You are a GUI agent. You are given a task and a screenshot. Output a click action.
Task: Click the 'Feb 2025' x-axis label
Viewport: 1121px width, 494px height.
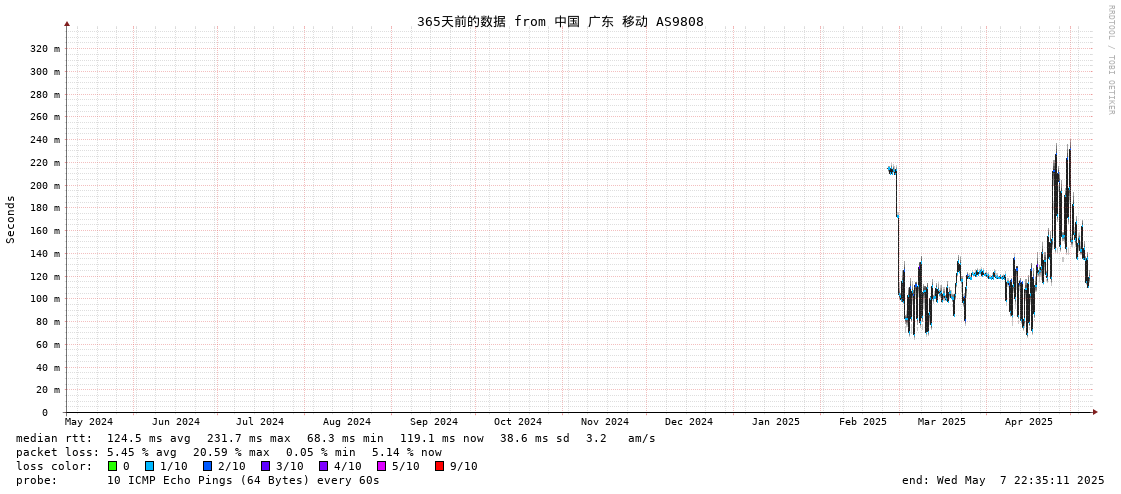(x=863, y=422)
